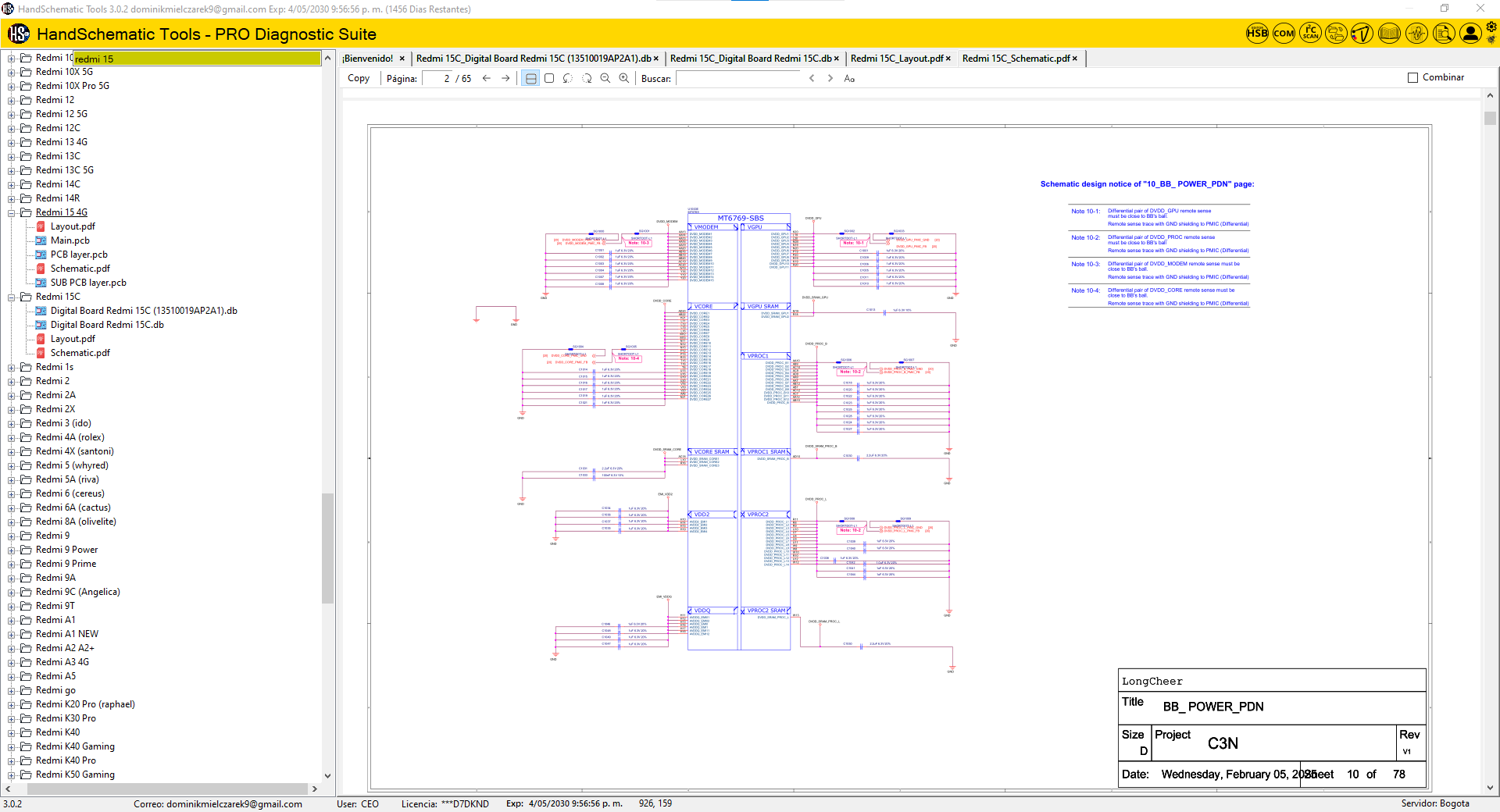Expand the Redmi 13C folder
The width and height of the screenshot is (1500, 812).
[12, 156]
